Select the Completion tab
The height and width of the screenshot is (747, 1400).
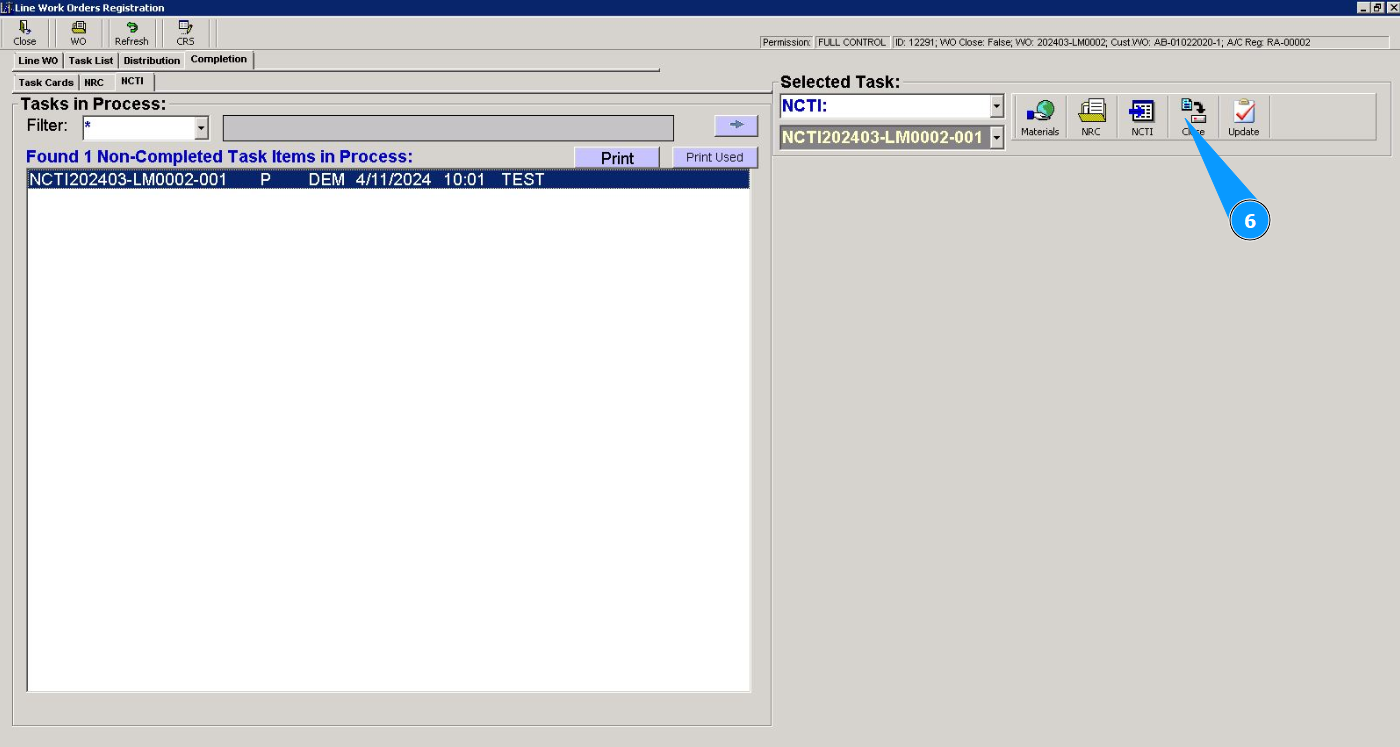[x=219, y=60]
